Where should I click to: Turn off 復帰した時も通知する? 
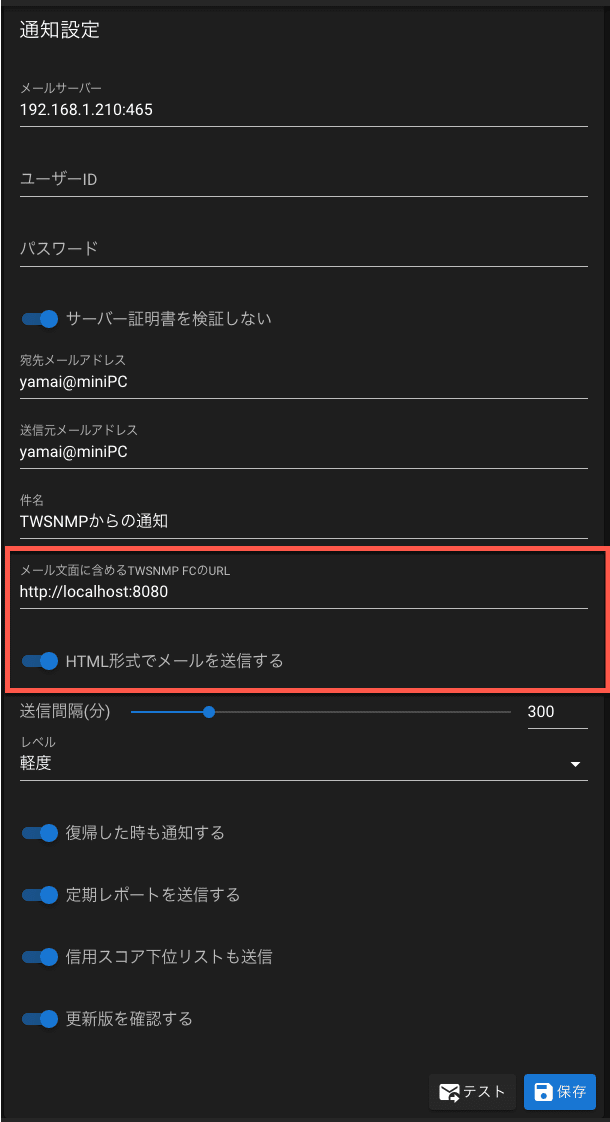pos(39,832)
